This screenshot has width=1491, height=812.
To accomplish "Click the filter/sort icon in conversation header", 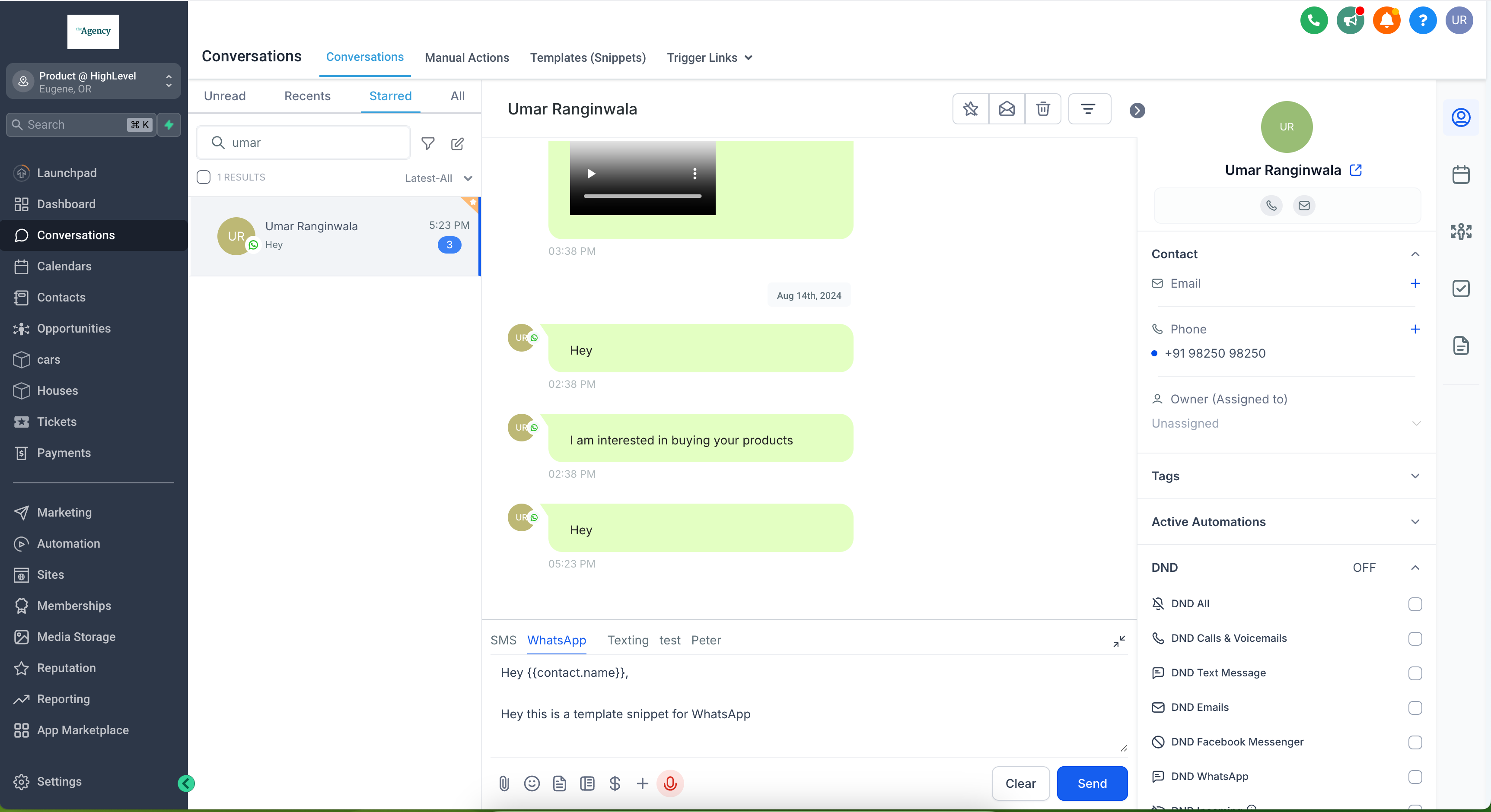I will click(x=1089, y=109).
